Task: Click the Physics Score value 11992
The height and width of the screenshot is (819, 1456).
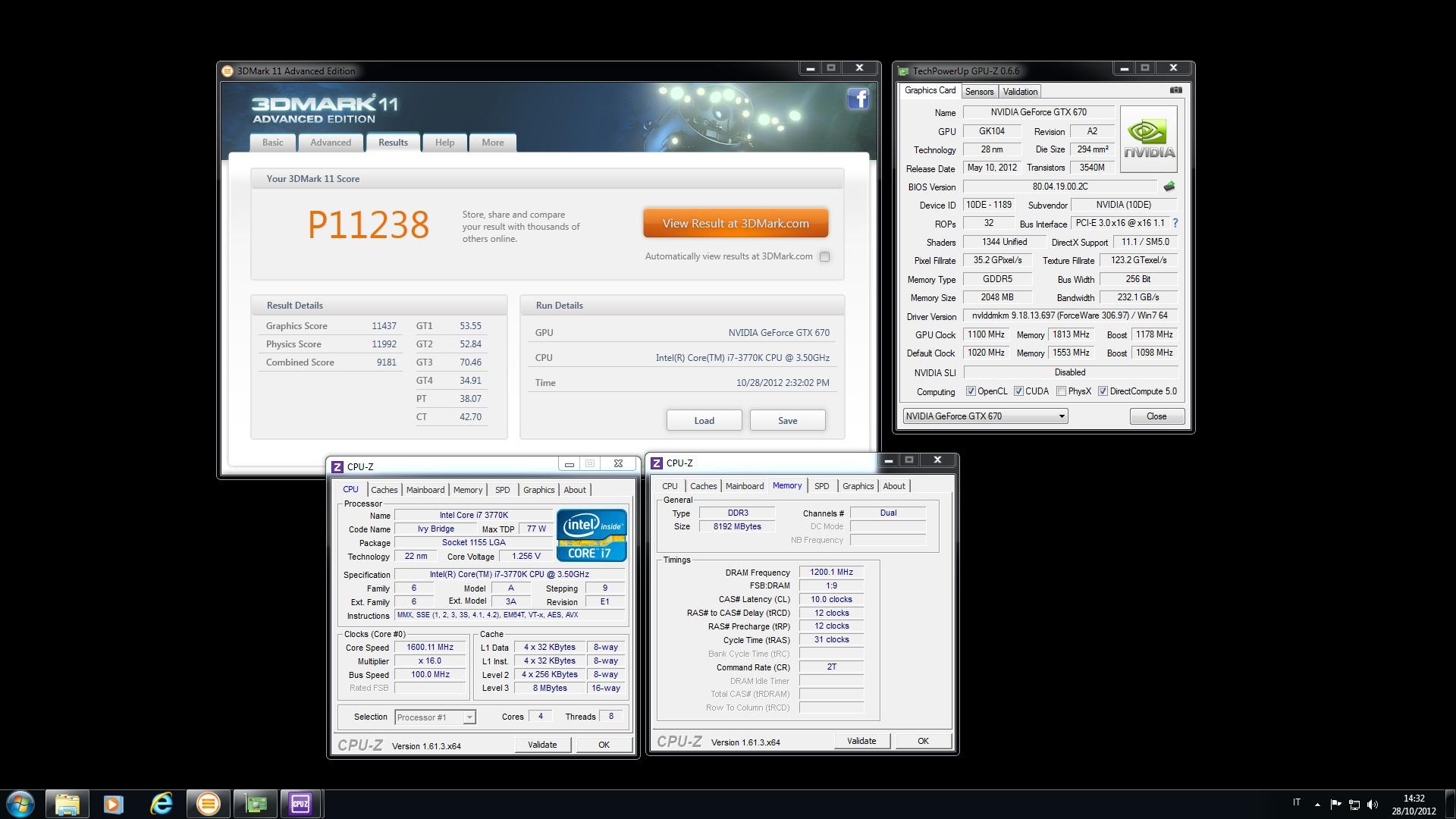Action: point(384,344)
